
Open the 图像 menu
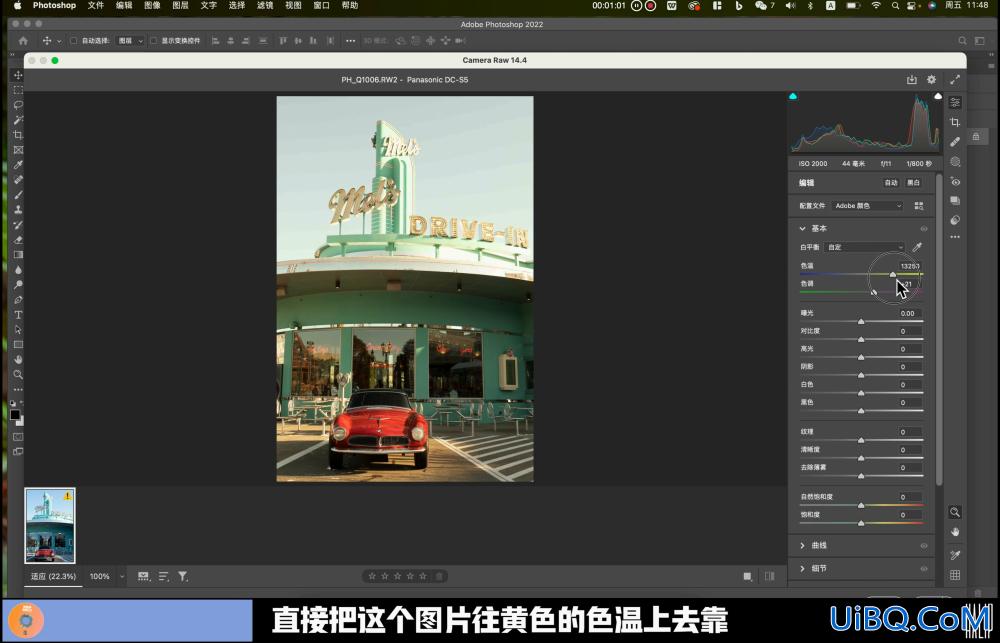(152, 5)
